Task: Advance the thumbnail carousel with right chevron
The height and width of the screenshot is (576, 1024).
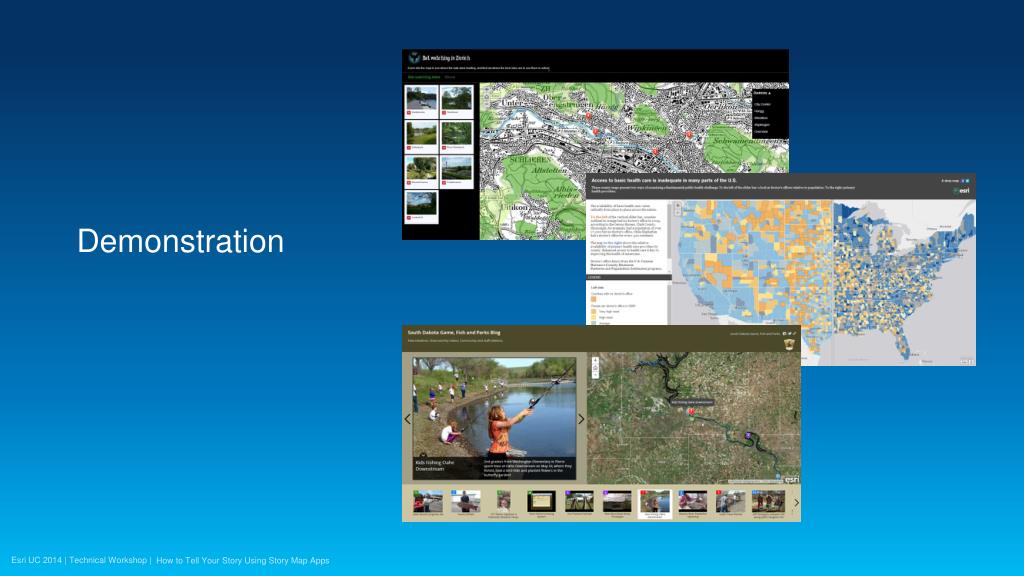Action: pyautogui.click(x=796, y=502)
